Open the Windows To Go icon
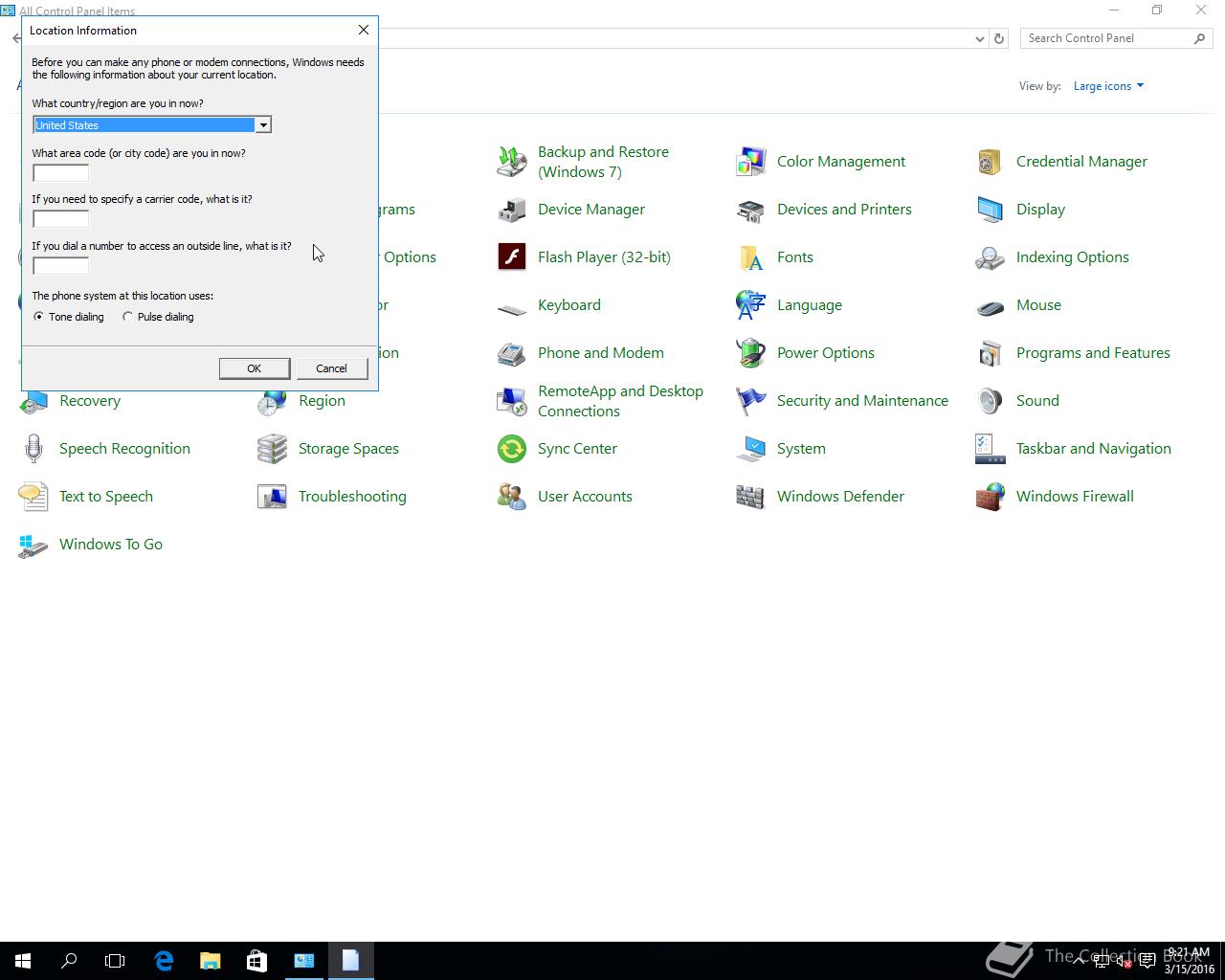 coord(33,545)
